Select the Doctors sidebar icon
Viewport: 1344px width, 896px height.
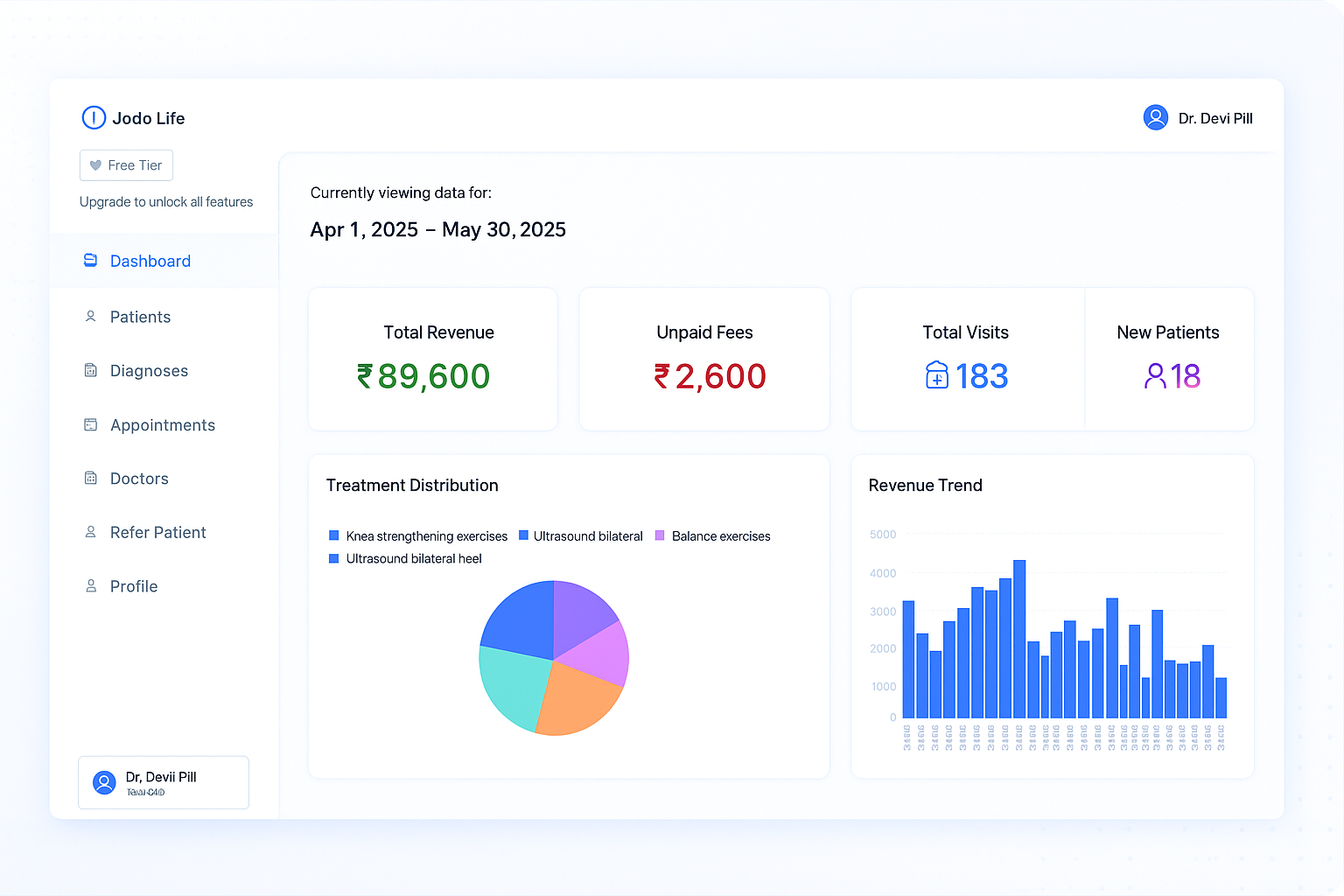[x=91, y=478]
